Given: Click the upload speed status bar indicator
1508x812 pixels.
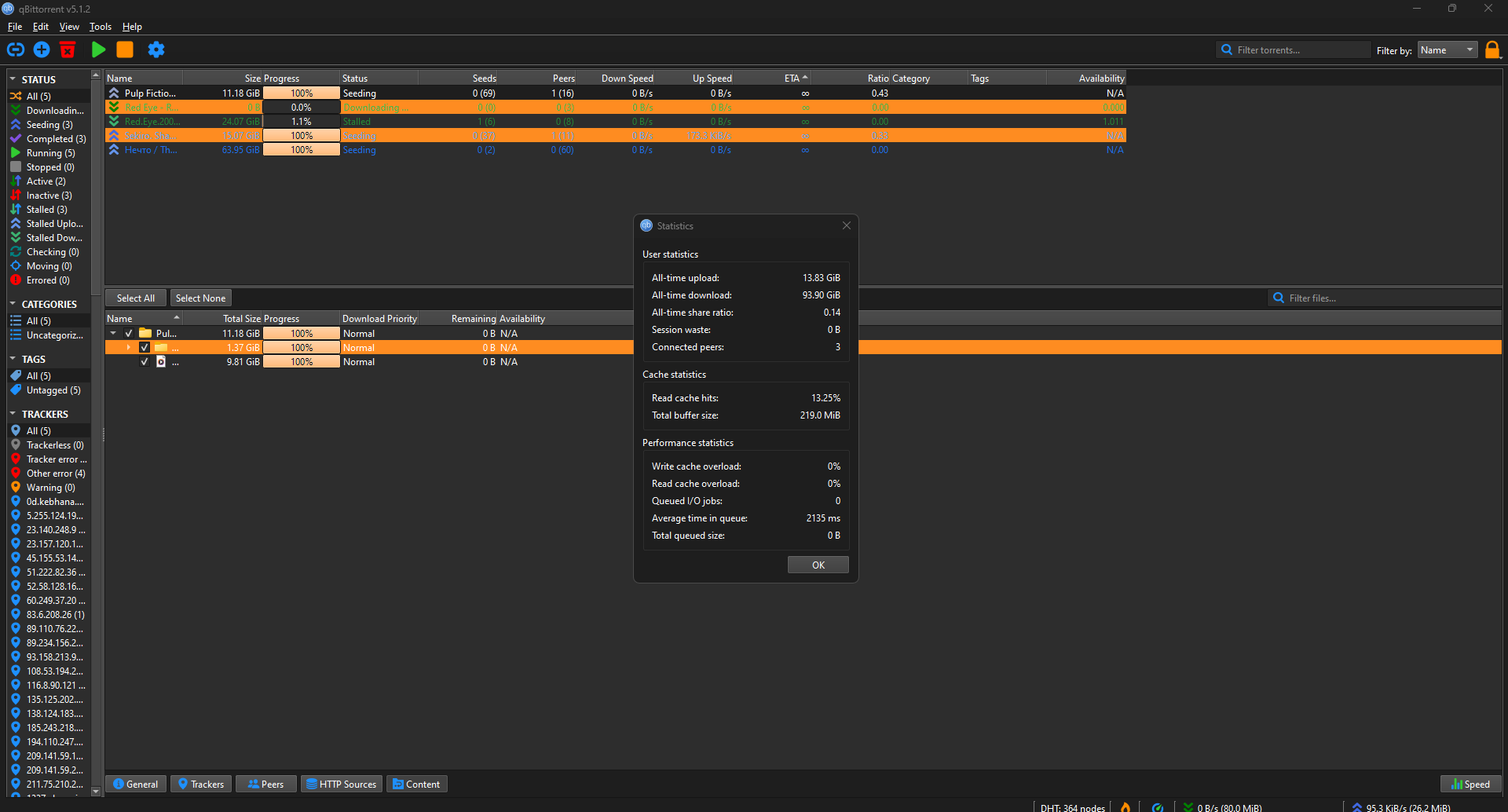Looking at the screenshot, I should 1401,807.
